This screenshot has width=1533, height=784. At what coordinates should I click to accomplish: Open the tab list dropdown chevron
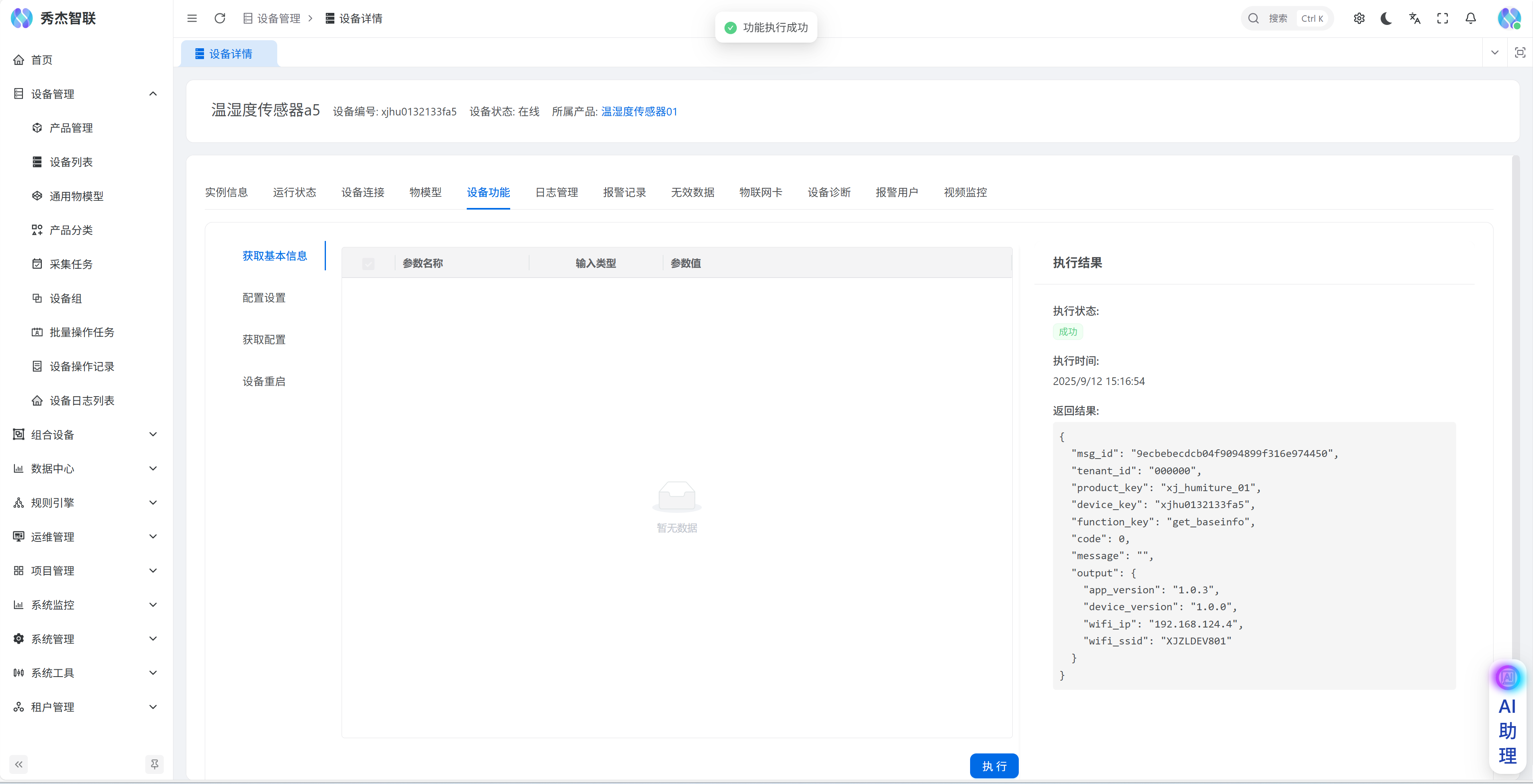1494,53
